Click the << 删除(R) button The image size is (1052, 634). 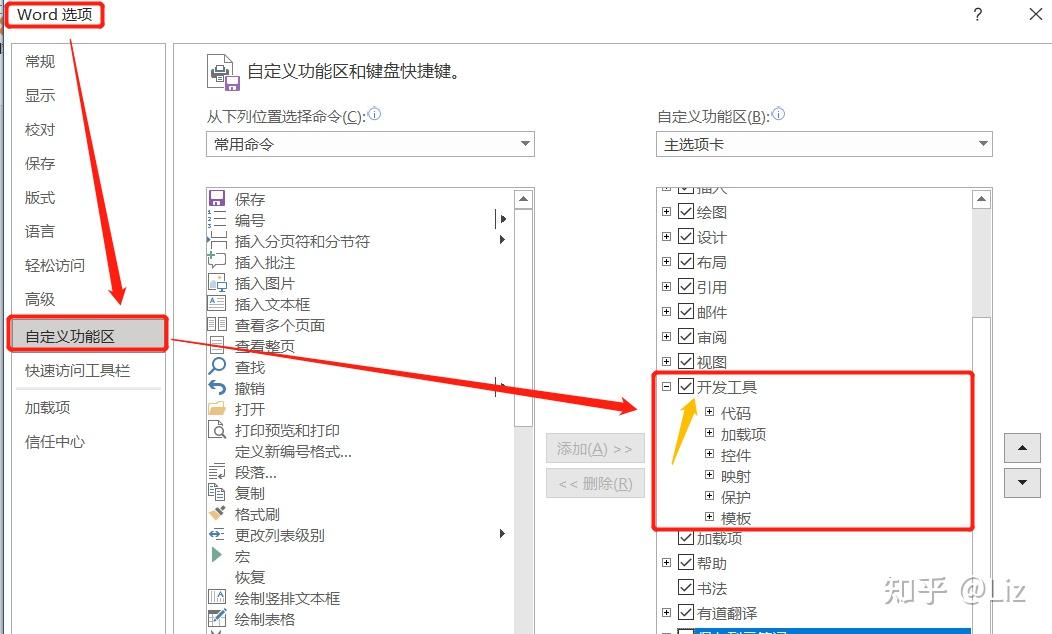pos(595,483)
